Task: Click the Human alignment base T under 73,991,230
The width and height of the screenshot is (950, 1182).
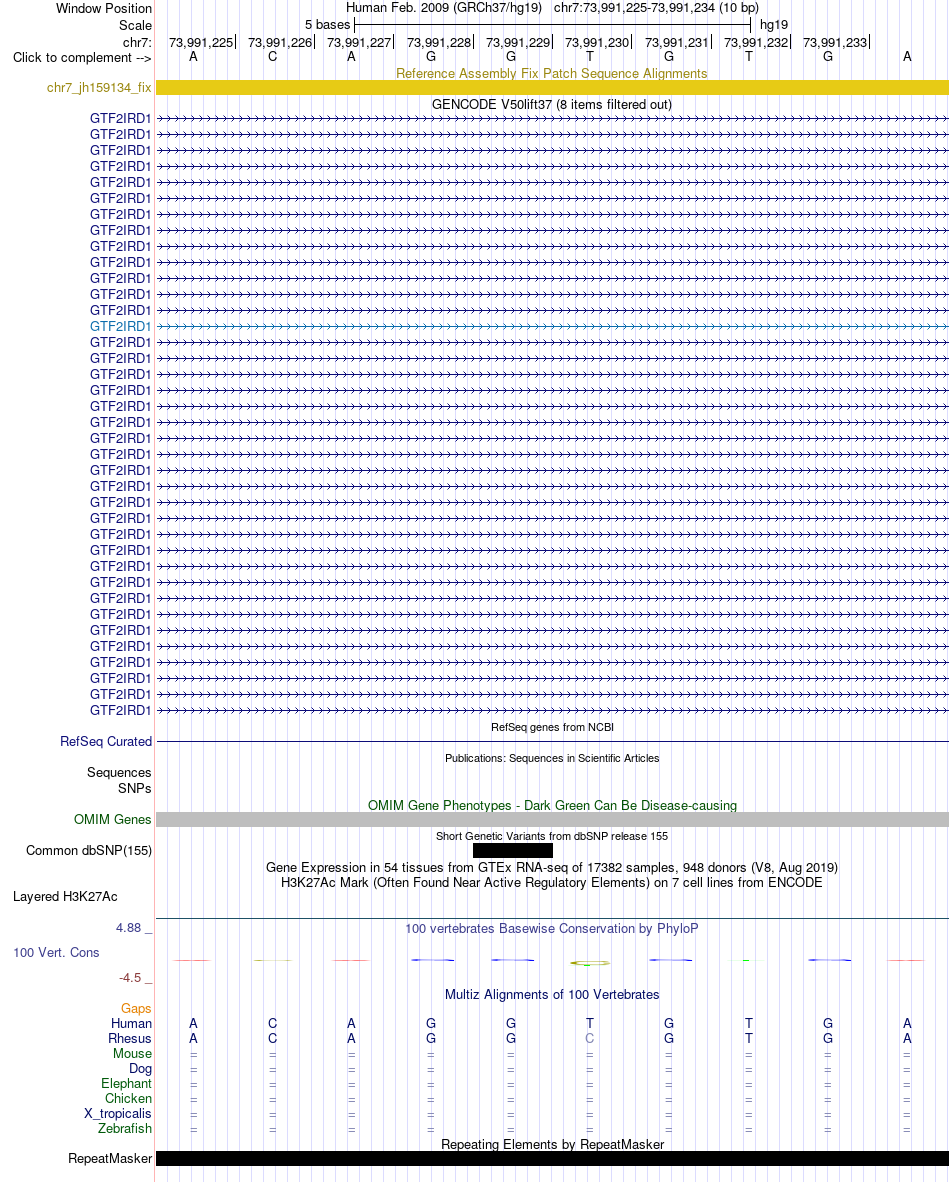Action: pos(590,1024)
